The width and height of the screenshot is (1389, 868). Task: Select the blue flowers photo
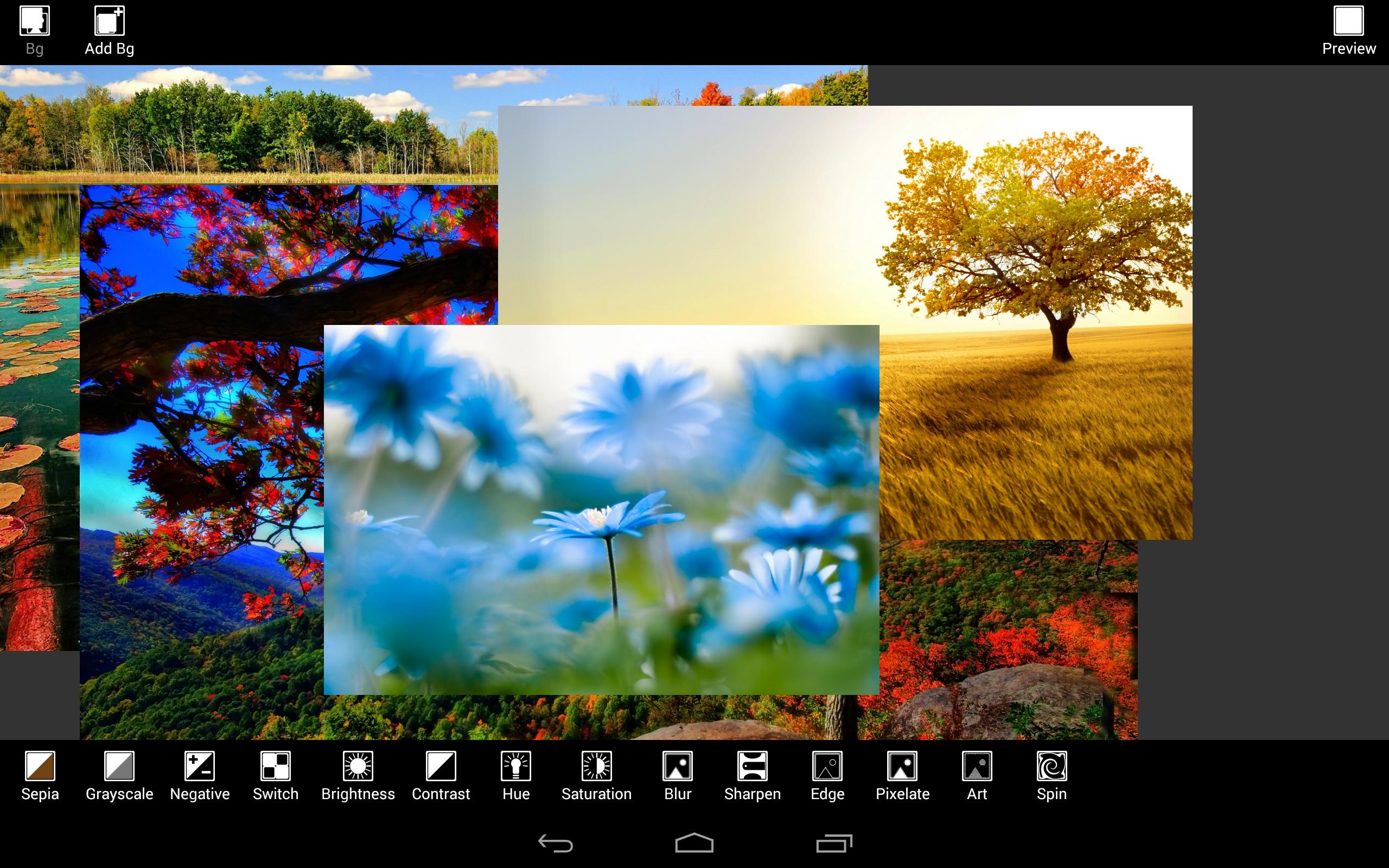click(601, 510)
